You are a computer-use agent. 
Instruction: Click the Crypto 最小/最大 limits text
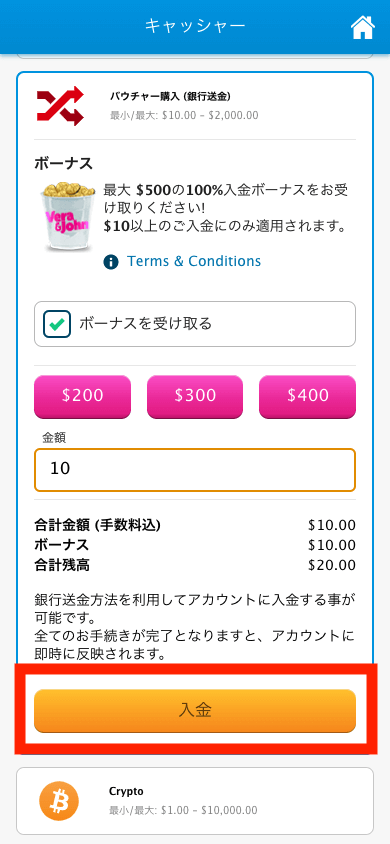(x=183, y=810)
